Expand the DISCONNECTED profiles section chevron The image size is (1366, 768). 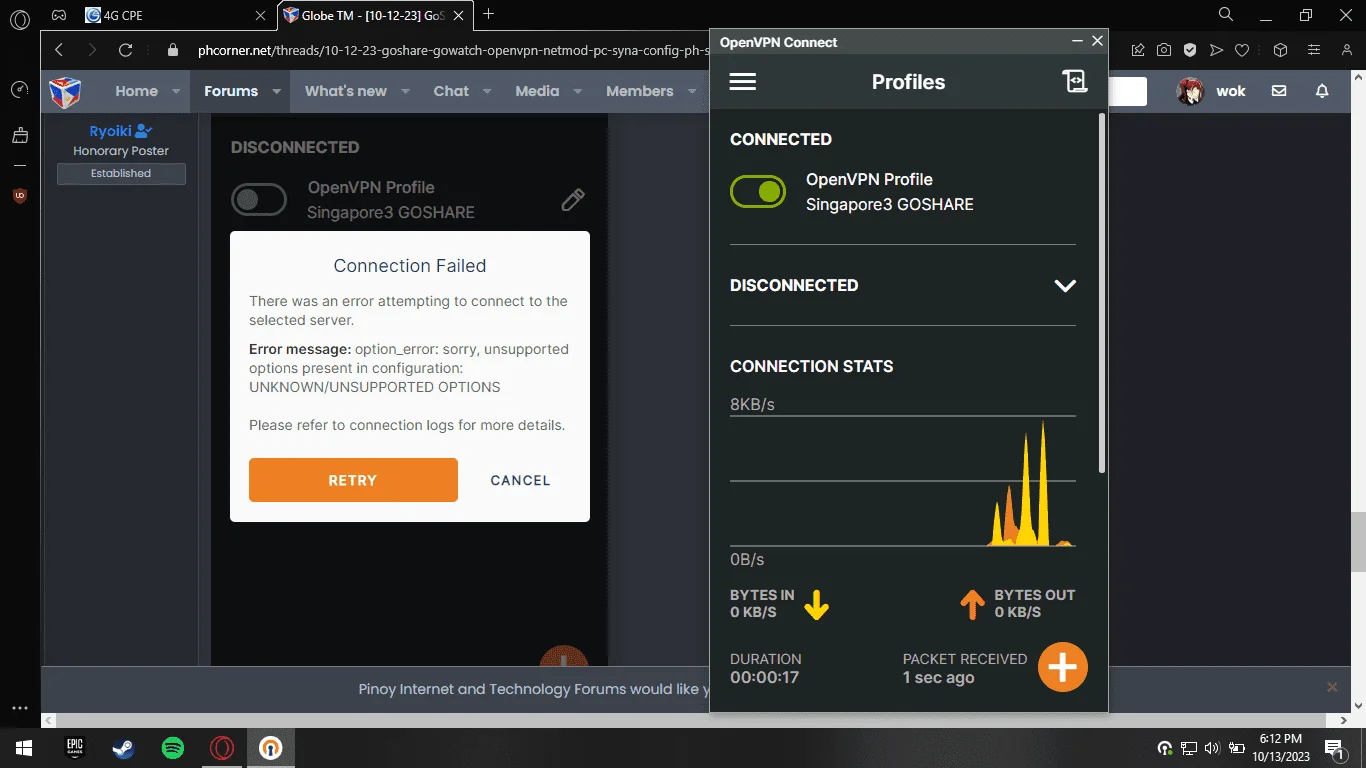[x=1065, y=285]
